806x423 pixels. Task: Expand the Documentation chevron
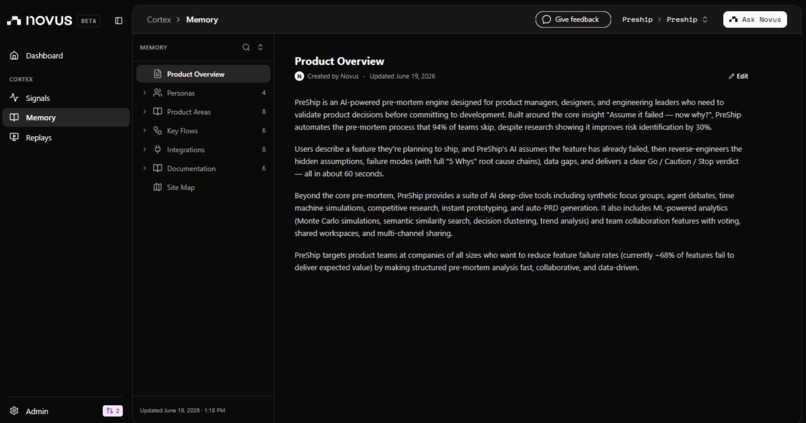click(144, 168)
